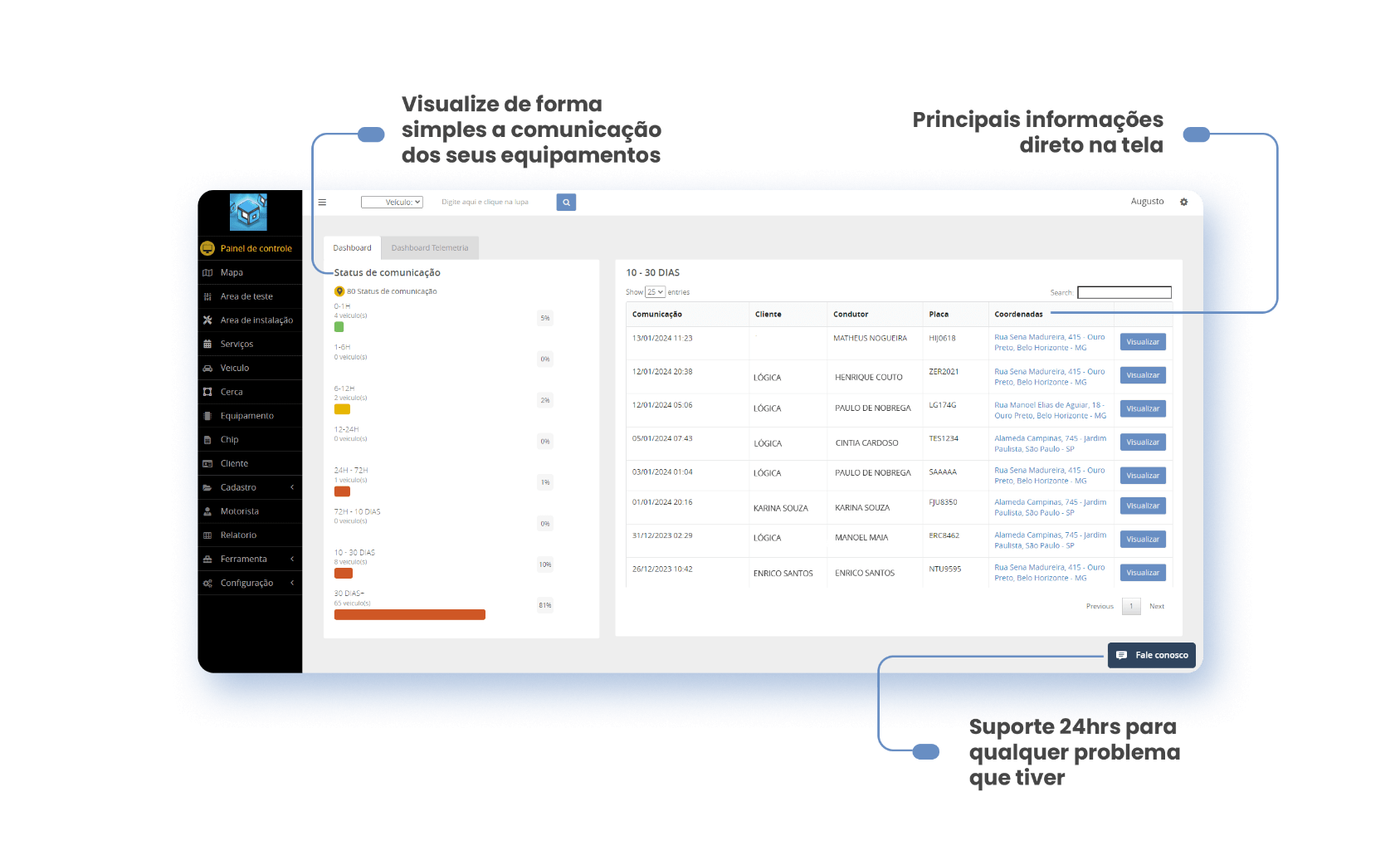The height and width of the screenshot is (865, 1400).
Task: Click the Ferramenta toolbox icon
Action: point(207,559)
